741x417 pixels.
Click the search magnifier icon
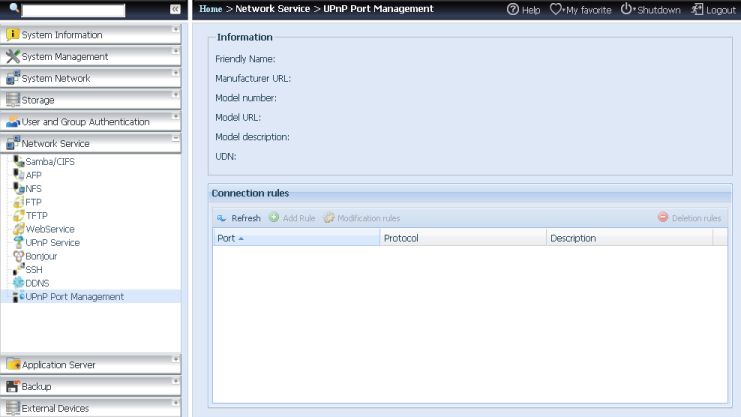coord(14,8)
